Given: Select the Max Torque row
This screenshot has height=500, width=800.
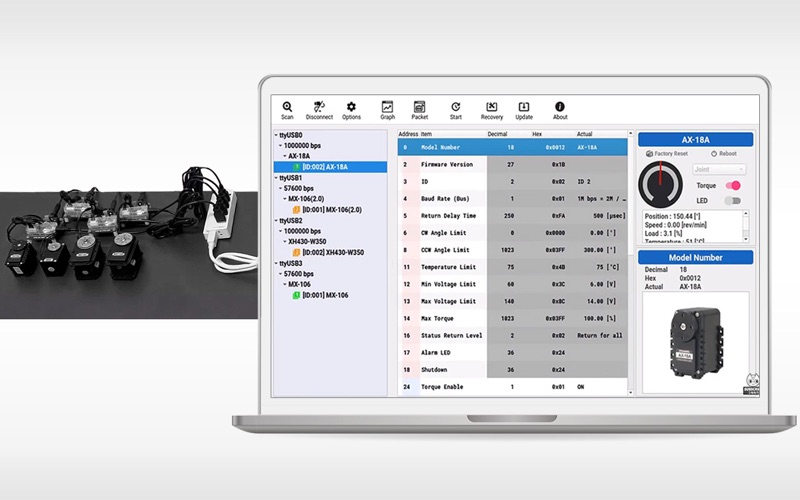Looking at the screenshot, I should pos(512,318).
